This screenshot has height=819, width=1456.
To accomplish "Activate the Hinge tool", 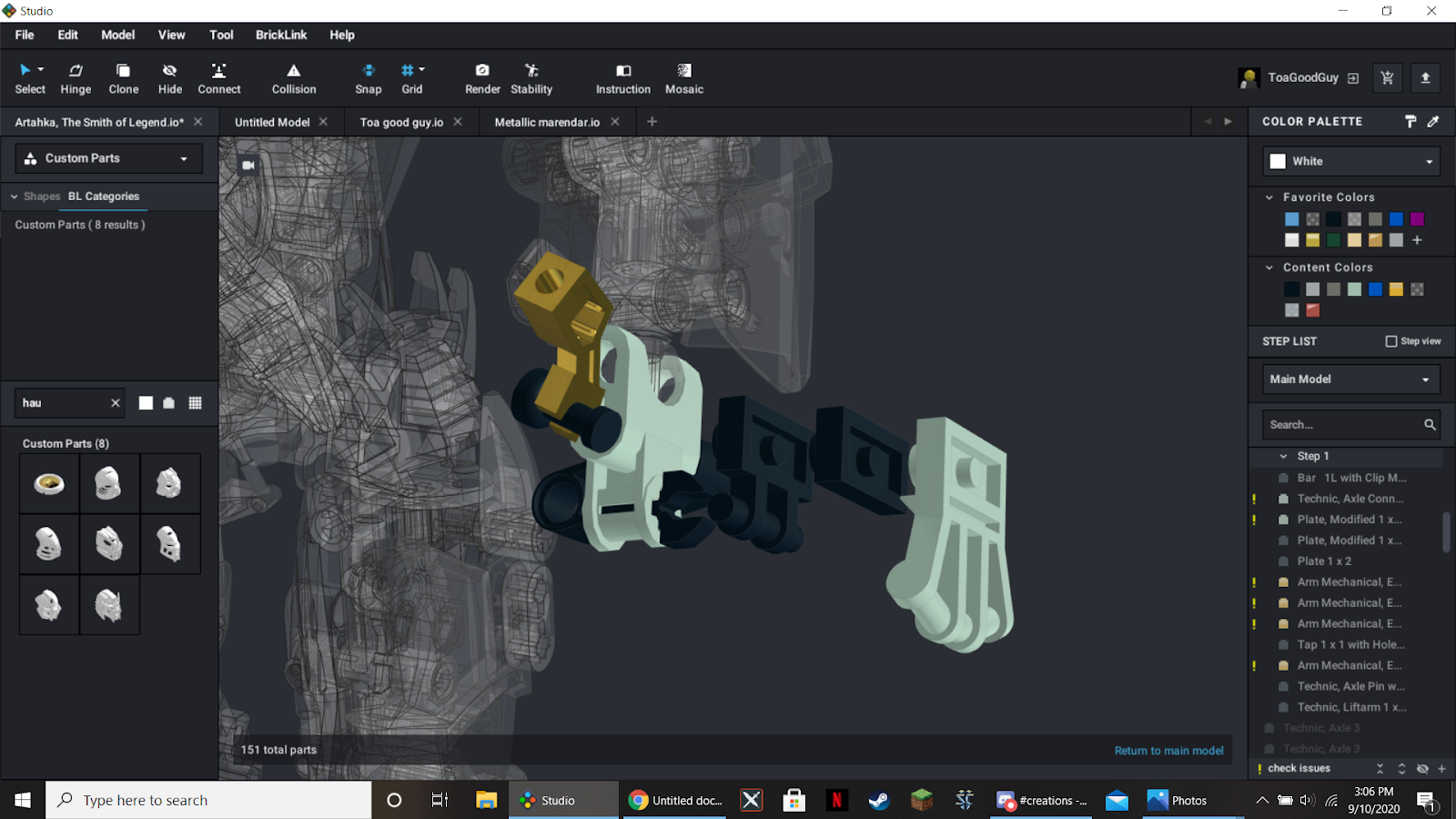I will pyautogui.click(x=76, y=78).
